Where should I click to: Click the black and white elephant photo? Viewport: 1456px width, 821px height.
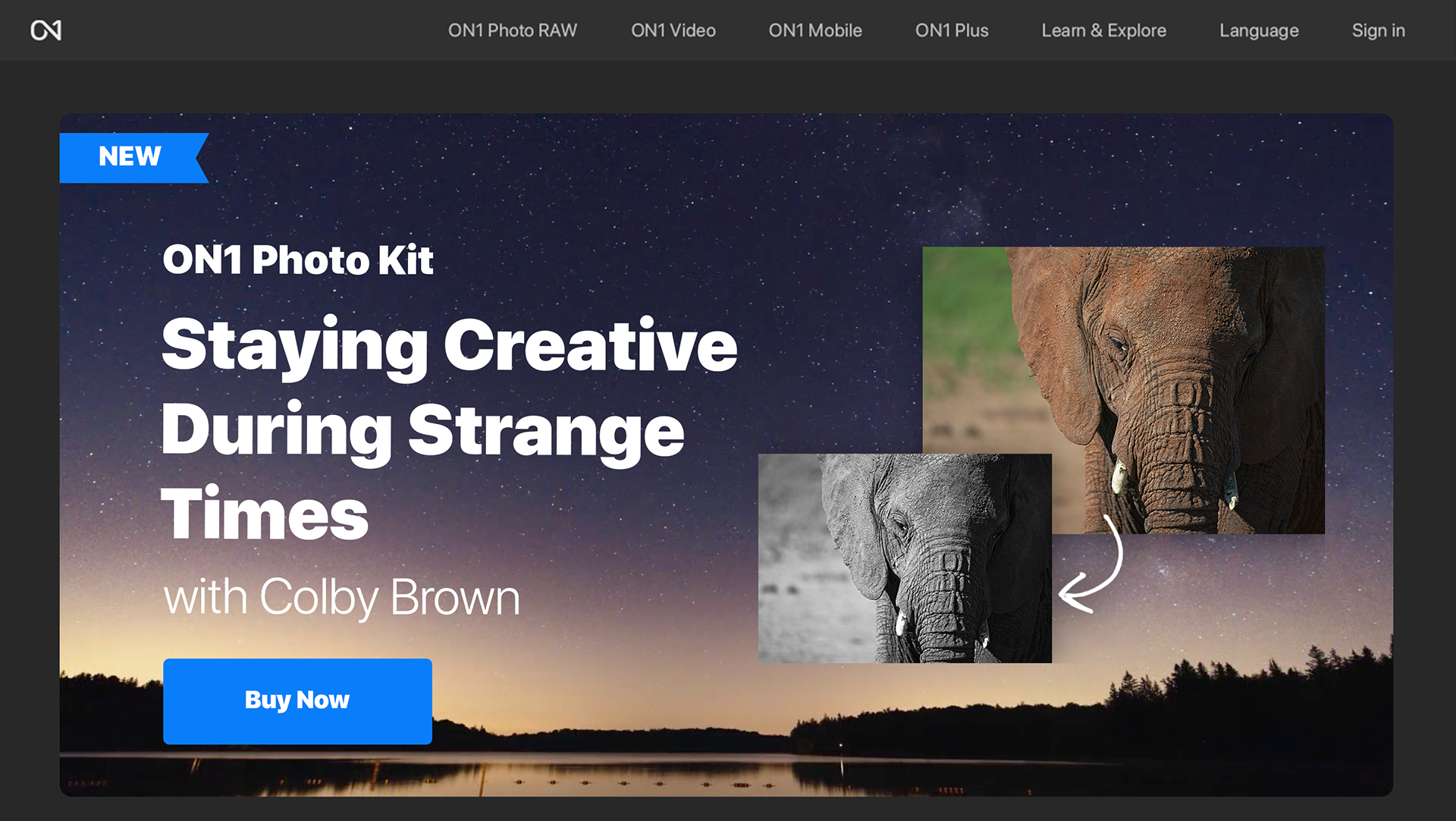[905, 558]
